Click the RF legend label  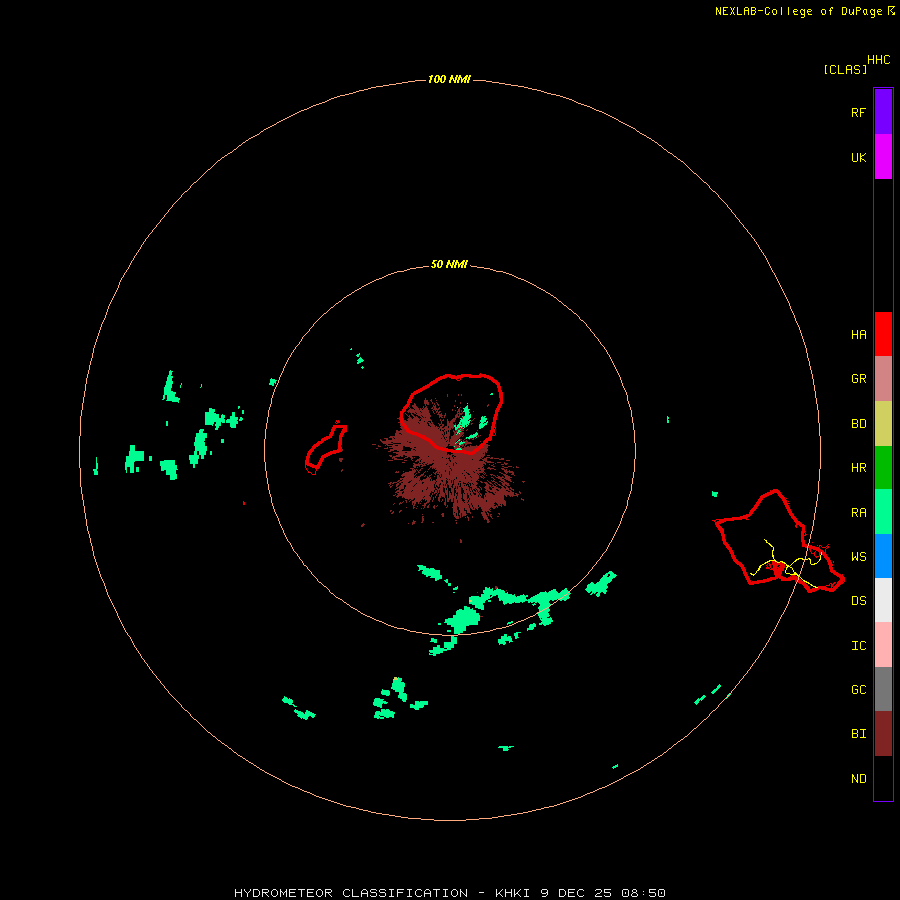(858, 112)
